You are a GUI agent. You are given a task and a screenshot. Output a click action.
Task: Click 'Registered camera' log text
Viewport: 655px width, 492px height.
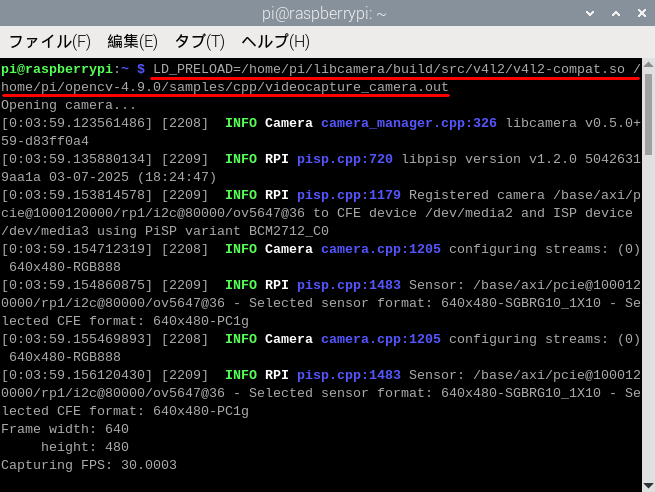coord(477,195)
